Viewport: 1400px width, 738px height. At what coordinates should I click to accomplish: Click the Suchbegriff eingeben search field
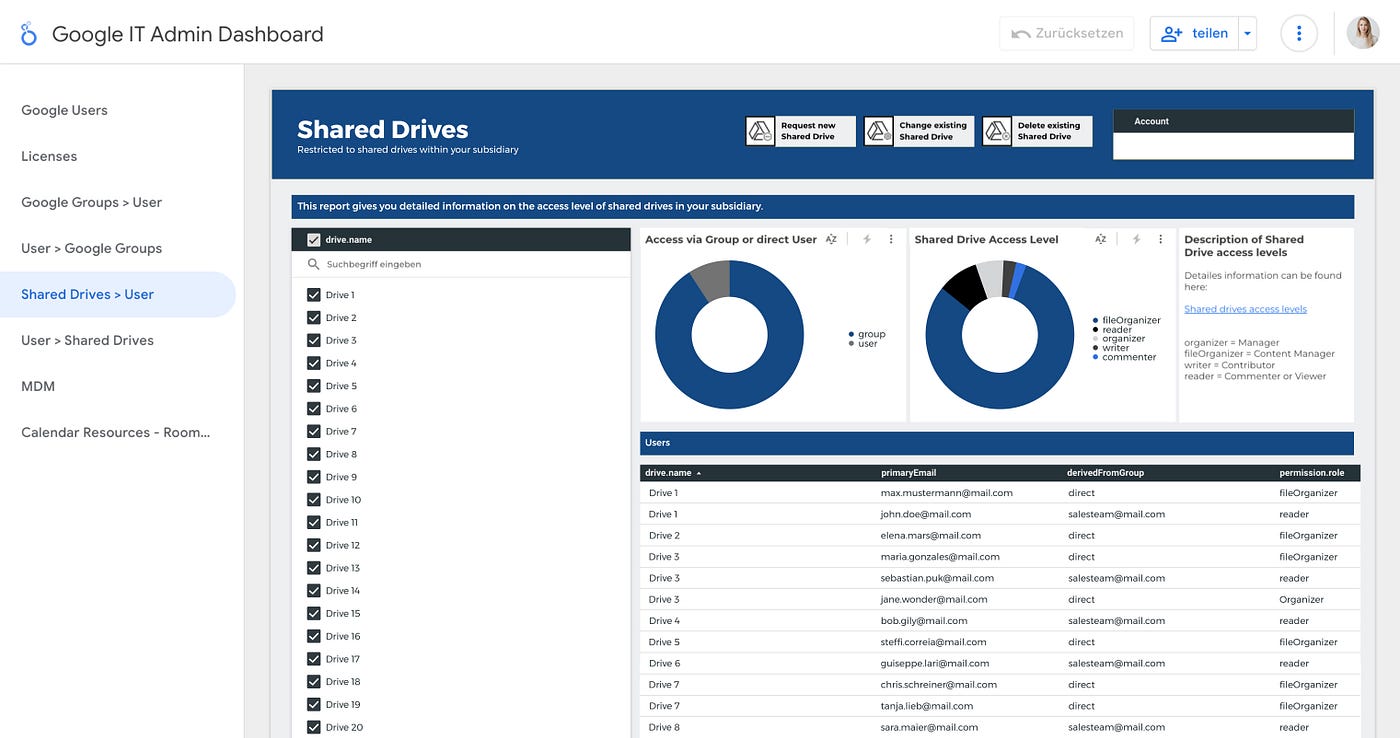(x=461, y=264)
